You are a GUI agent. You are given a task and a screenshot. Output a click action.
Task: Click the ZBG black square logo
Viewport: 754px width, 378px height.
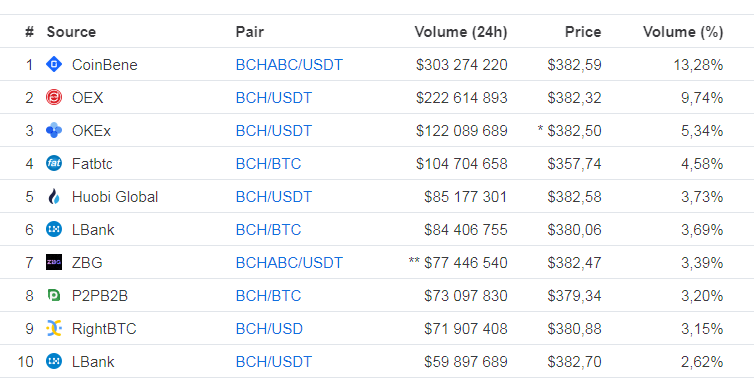[x=54, y=263]
